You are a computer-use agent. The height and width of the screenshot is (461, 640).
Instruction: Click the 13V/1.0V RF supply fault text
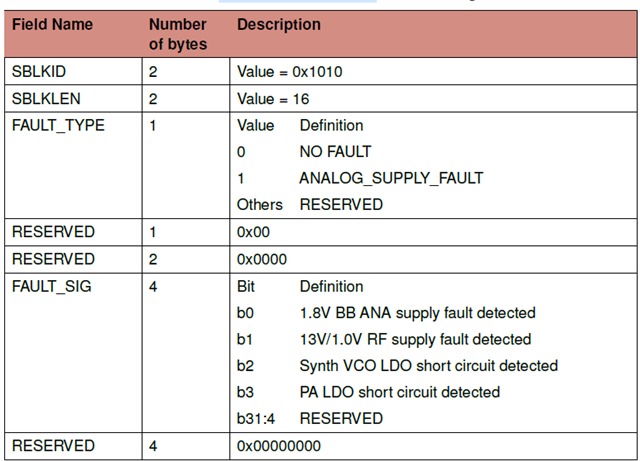coord(415,339)
